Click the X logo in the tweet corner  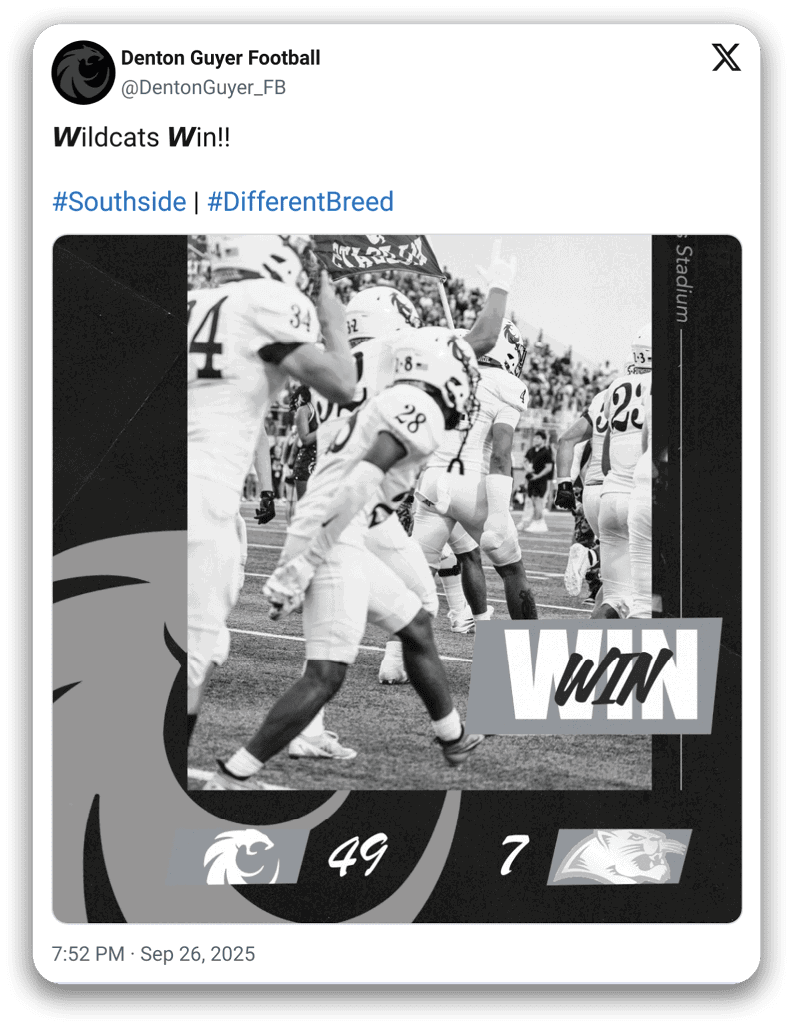tap(726, 58)
